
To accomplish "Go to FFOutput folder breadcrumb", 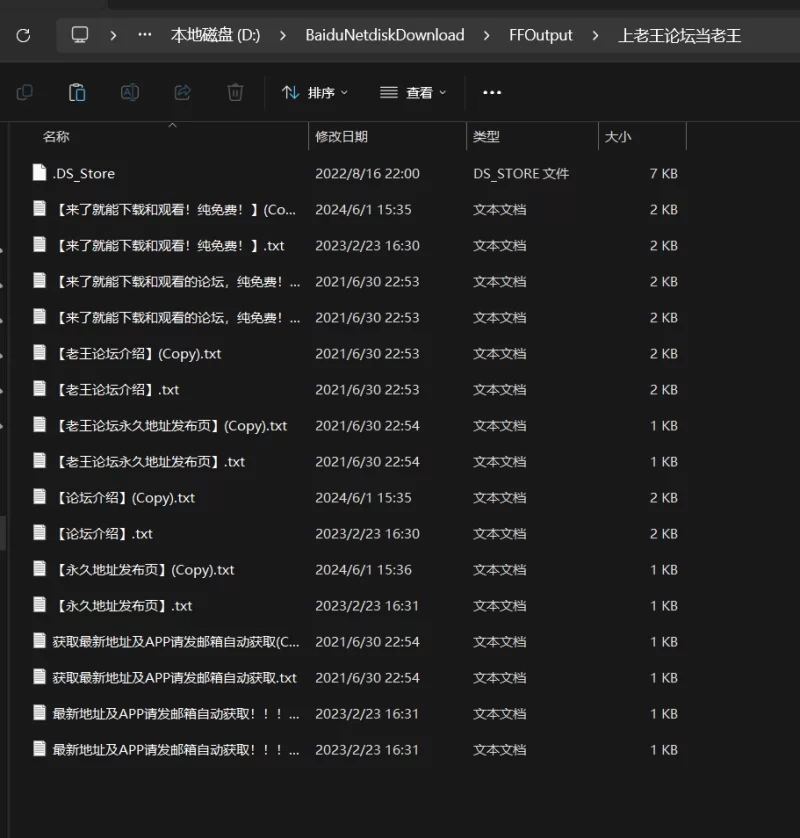I will [541, 35].
